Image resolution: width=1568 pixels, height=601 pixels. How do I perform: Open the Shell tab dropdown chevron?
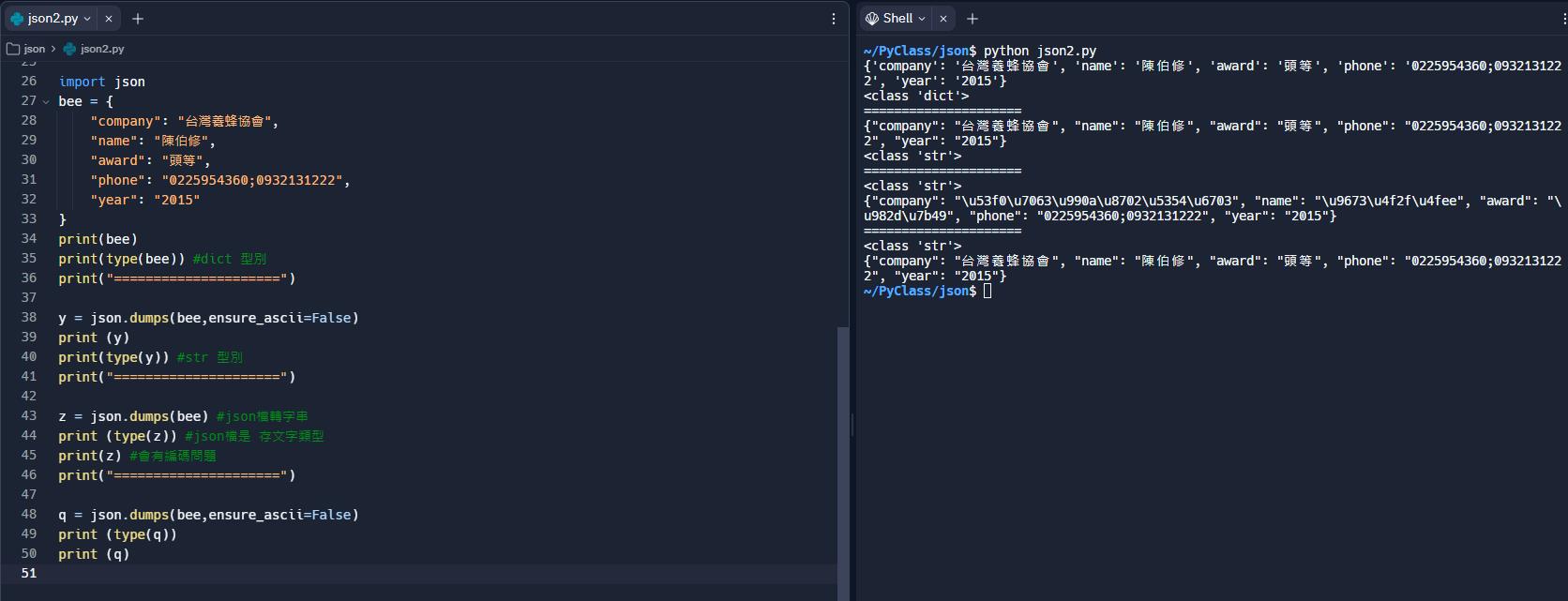tap(922, 19)
